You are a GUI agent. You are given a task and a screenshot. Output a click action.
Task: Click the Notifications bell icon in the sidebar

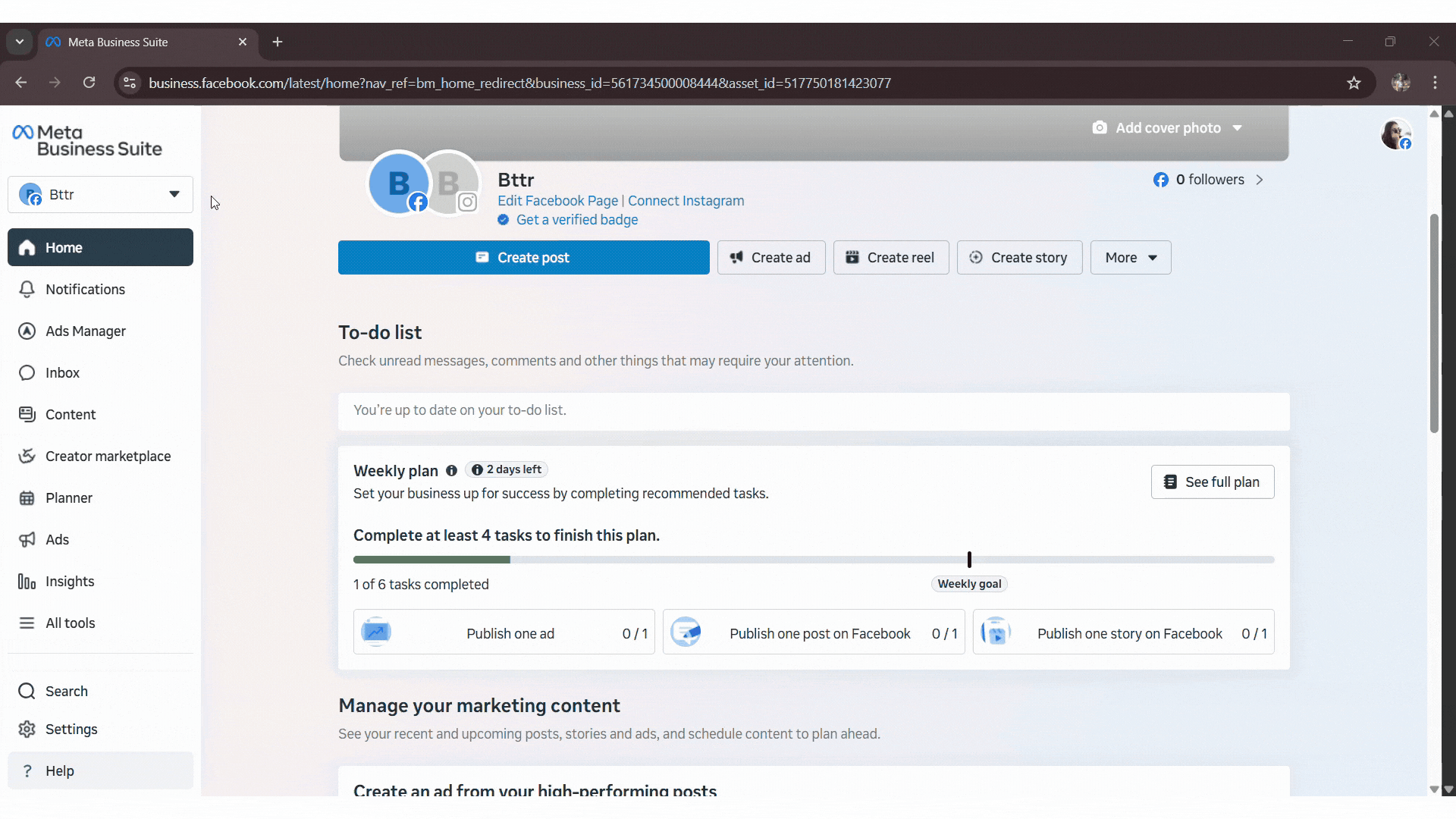[x=27, y=290]
